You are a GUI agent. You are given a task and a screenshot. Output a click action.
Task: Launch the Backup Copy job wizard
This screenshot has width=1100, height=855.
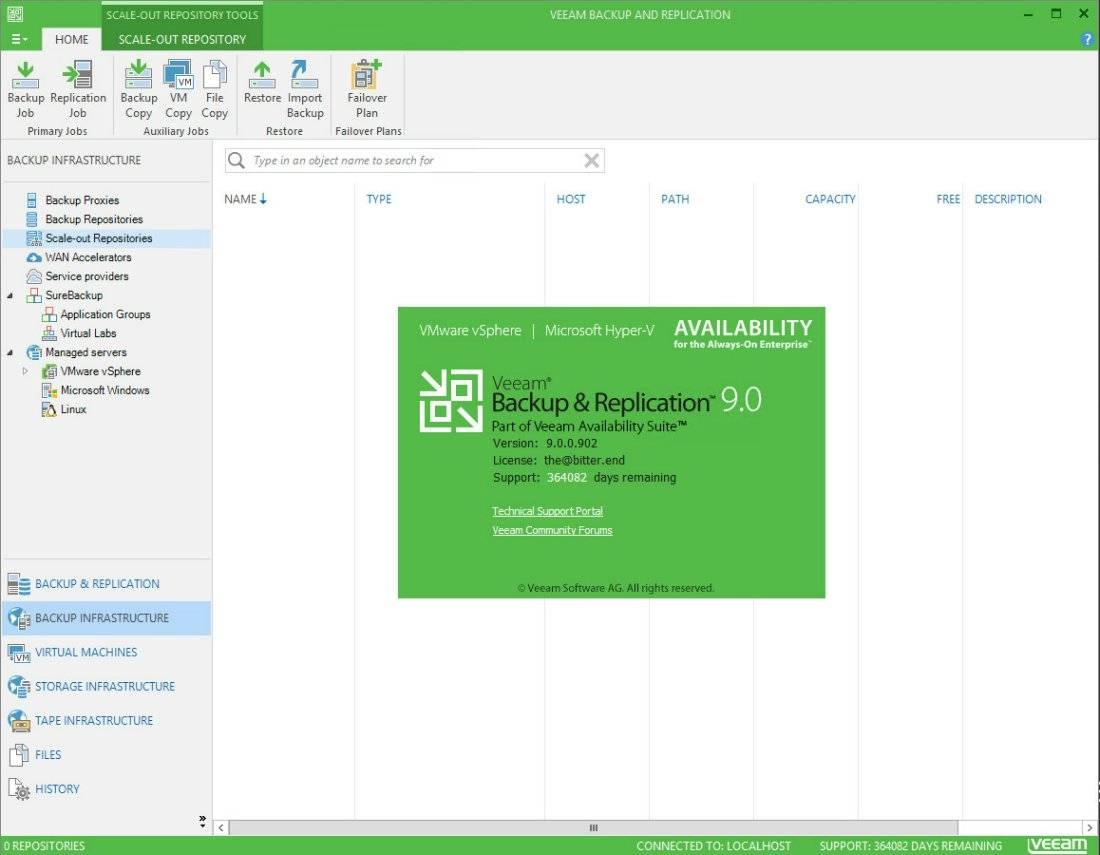tap(138, 90)
